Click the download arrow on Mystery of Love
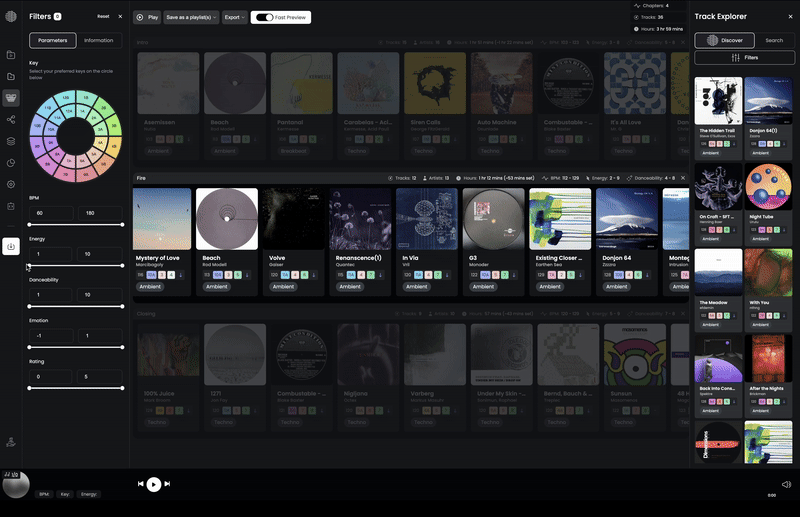 181,275
